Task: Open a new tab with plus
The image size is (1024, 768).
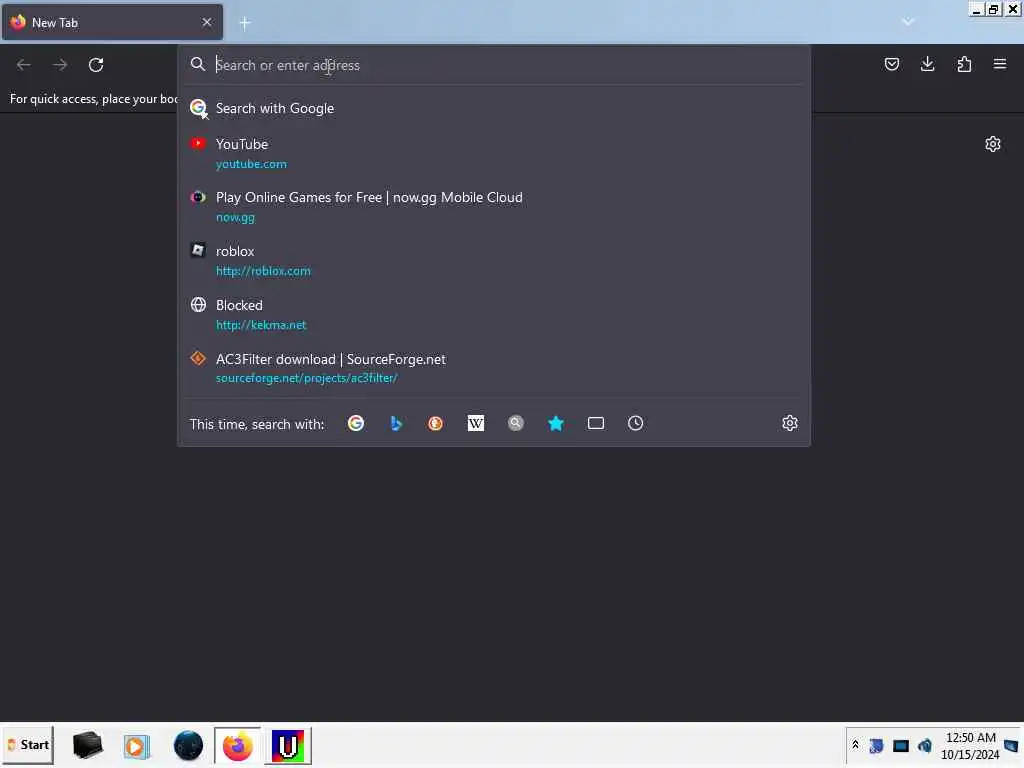Action: tap(245, 23)
